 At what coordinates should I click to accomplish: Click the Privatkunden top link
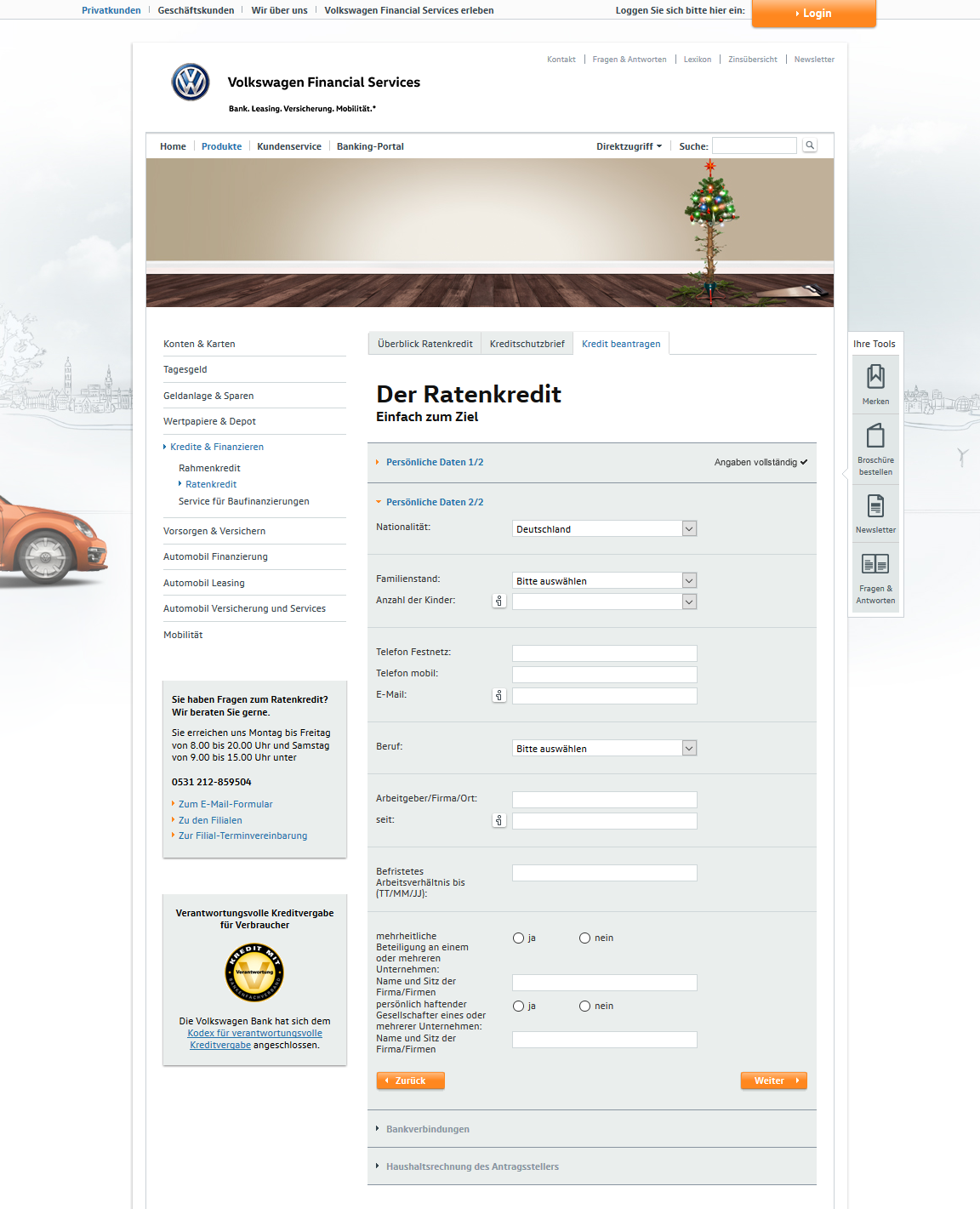111,10
